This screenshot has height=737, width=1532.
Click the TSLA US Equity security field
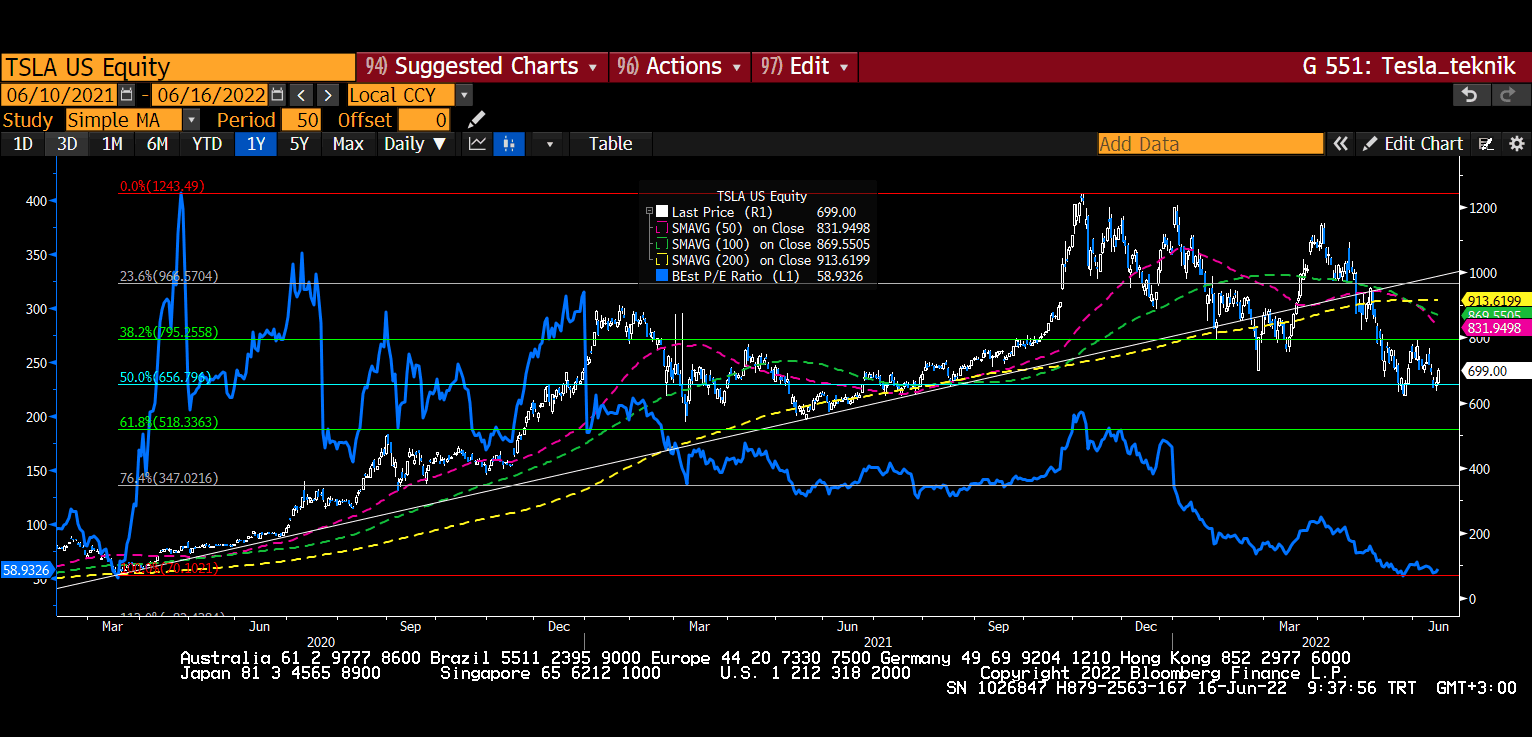coord(178,67)
